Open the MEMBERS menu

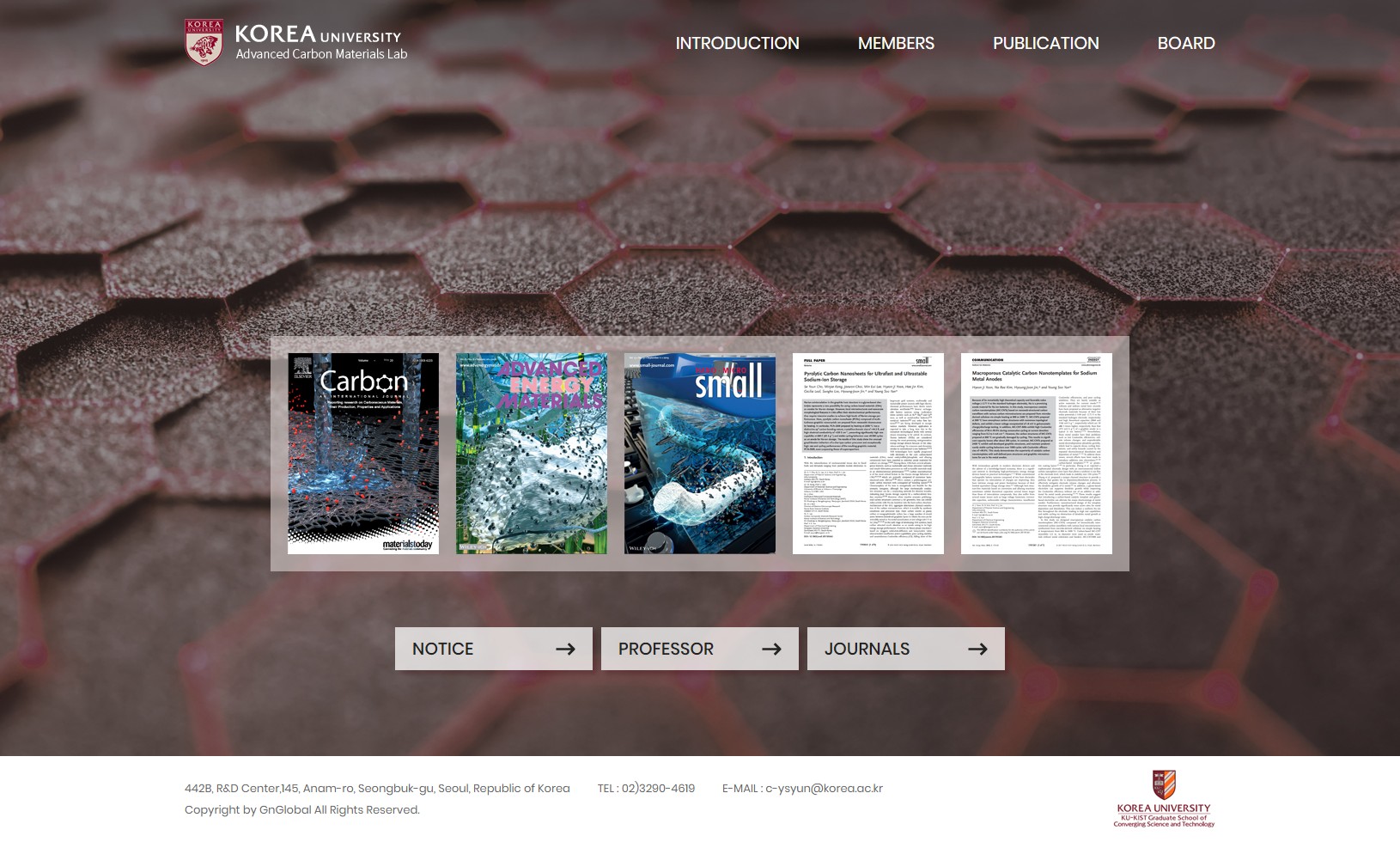point(896,43)
